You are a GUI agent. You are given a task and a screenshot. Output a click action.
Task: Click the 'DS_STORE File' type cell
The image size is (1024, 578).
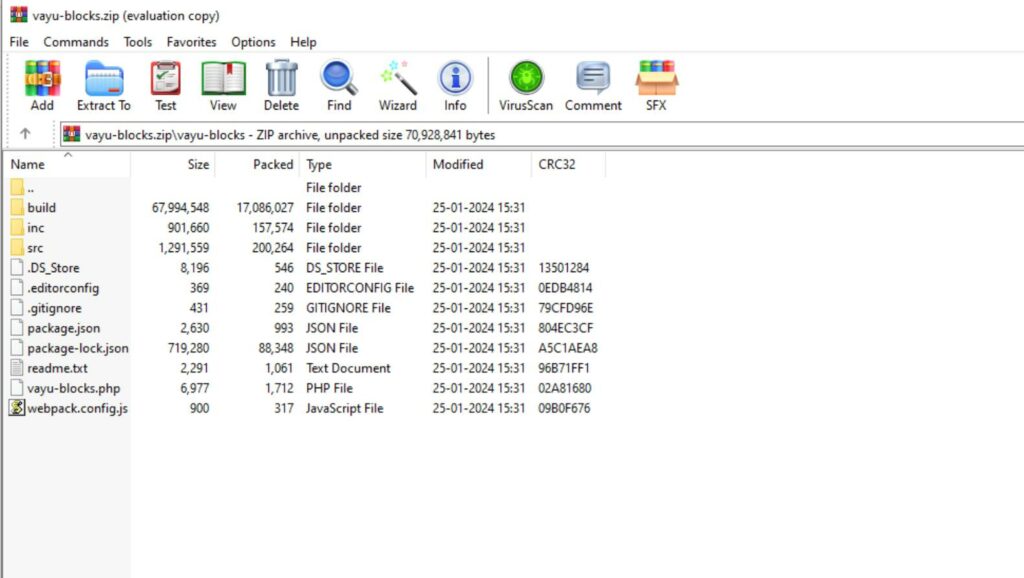point(344,268)
